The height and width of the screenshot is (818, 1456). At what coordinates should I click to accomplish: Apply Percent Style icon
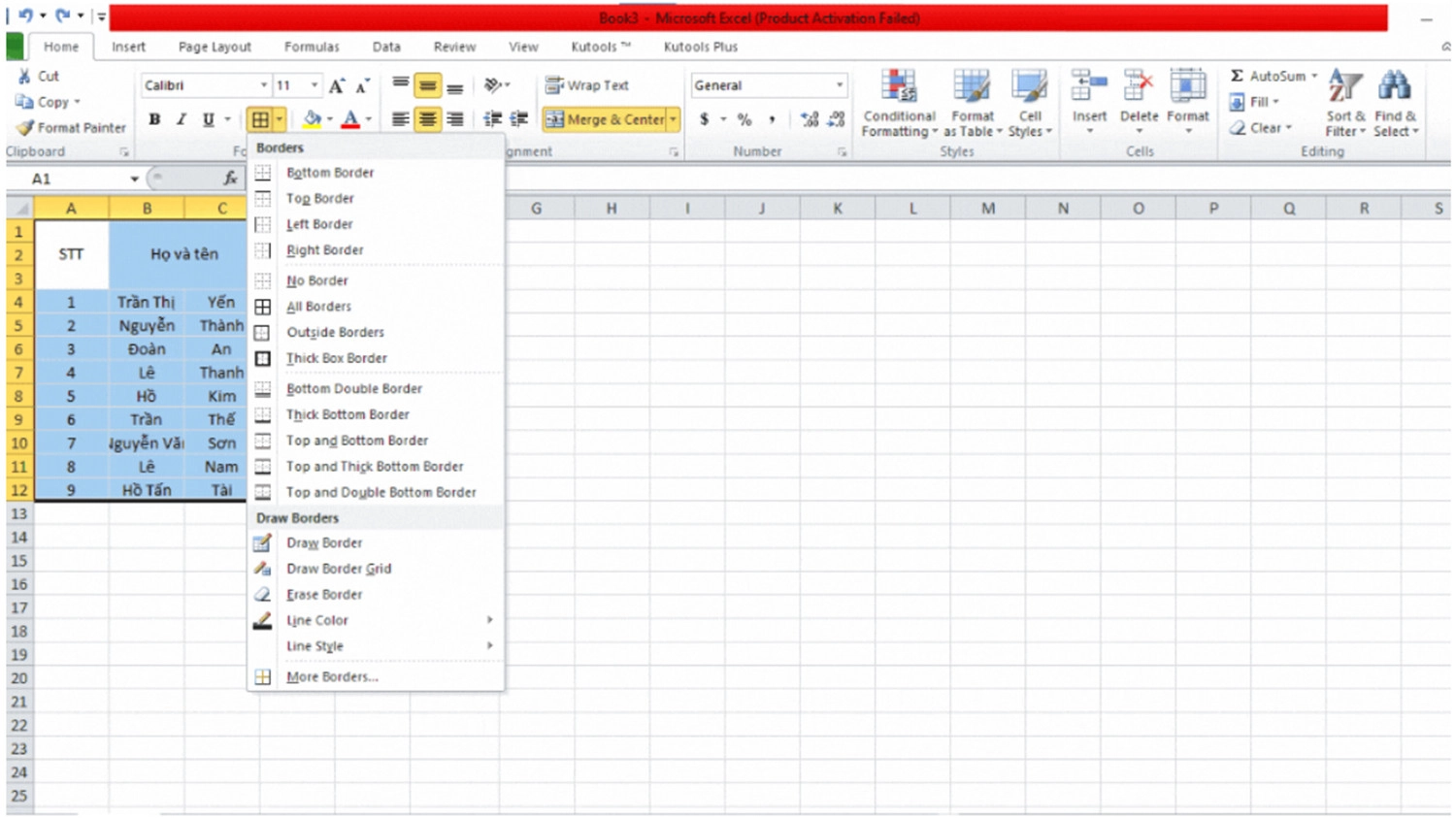pyautogui.click(x=745, y=119)
